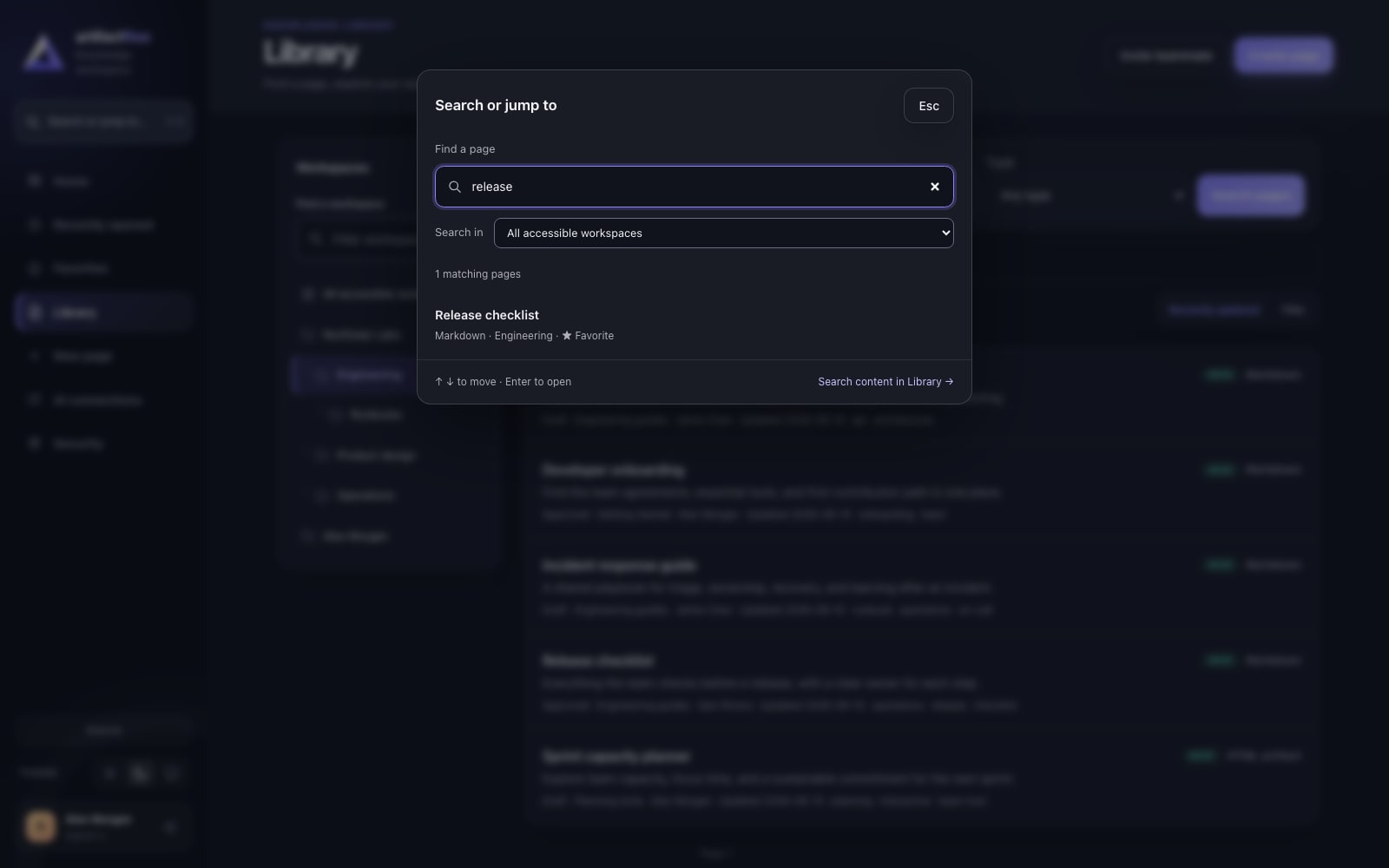Screen dimensions: 1389x868
Task: Follow the Search content in Library link
Action: tap(885, 382)
